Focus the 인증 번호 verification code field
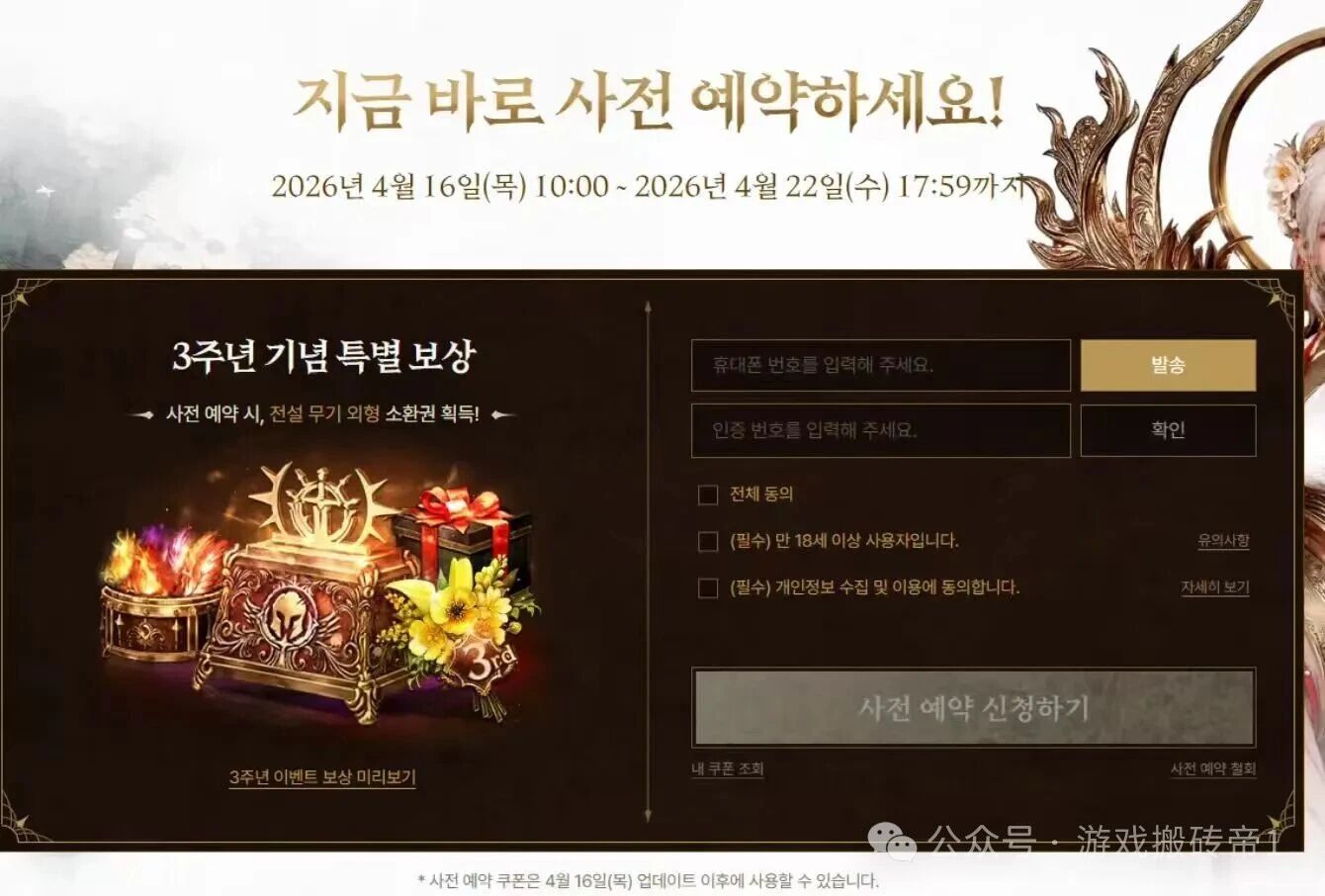The width and height of the screenshot is (1325, 896). 881,430
